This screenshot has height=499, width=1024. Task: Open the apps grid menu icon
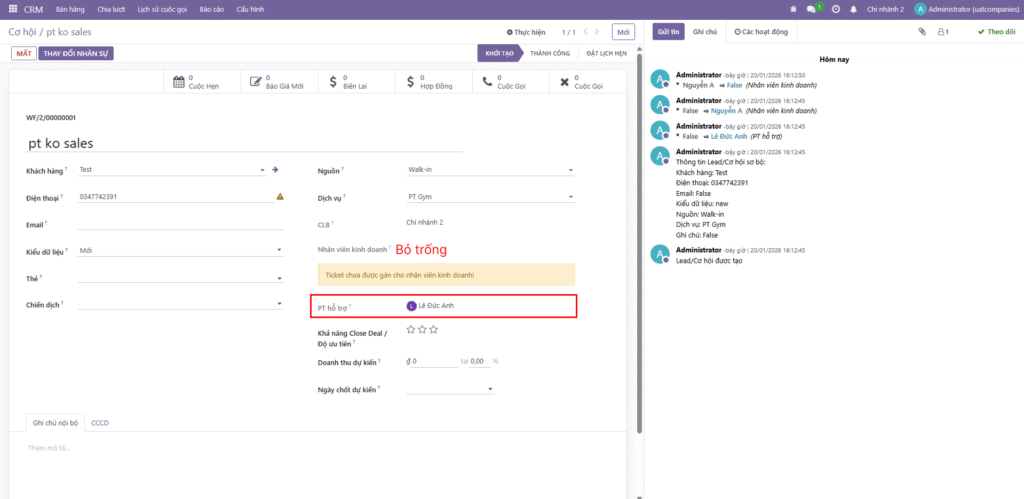click(13, 10)
